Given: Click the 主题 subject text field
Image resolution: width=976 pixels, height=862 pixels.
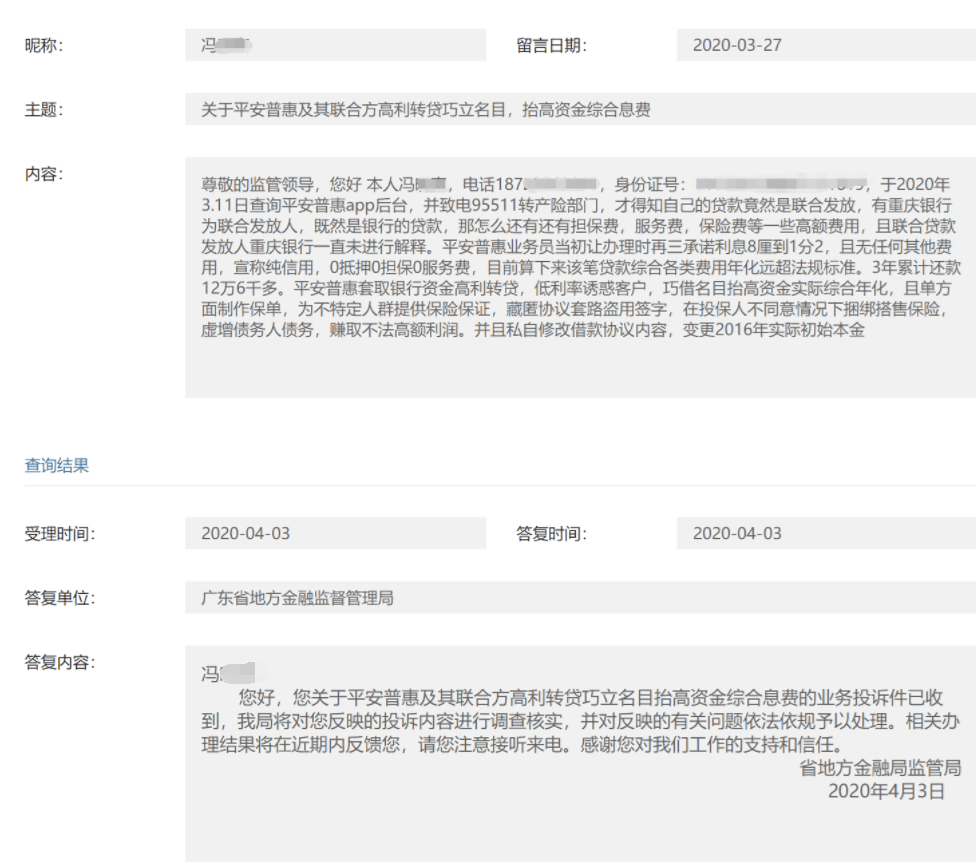Looking at the screenshot, I should point(580,109).
